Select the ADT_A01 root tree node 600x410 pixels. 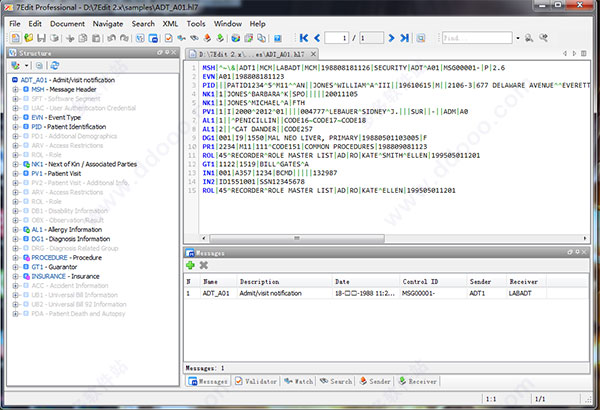64,80
